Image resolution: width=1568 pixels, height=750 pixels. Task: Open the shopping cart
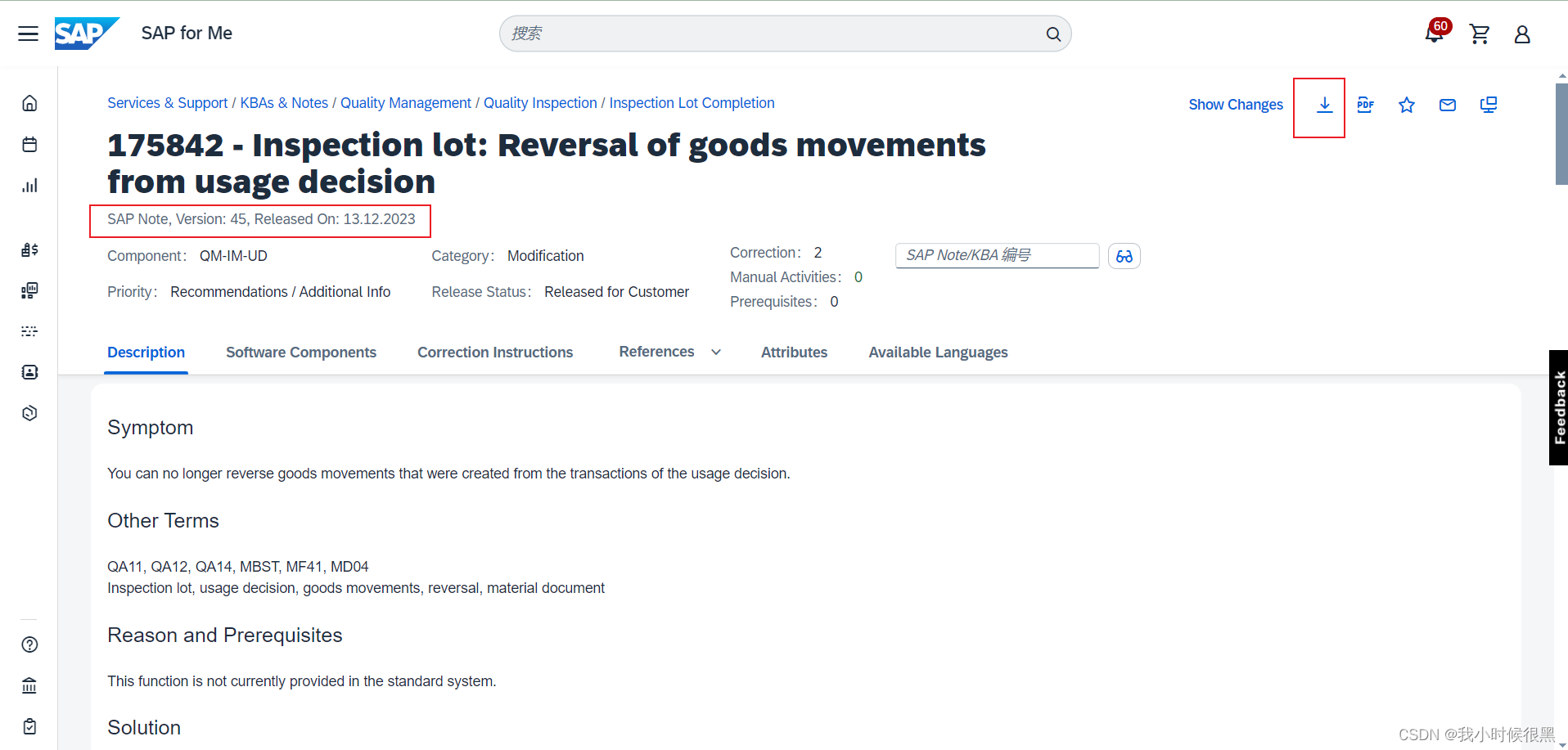[1480, 34]
